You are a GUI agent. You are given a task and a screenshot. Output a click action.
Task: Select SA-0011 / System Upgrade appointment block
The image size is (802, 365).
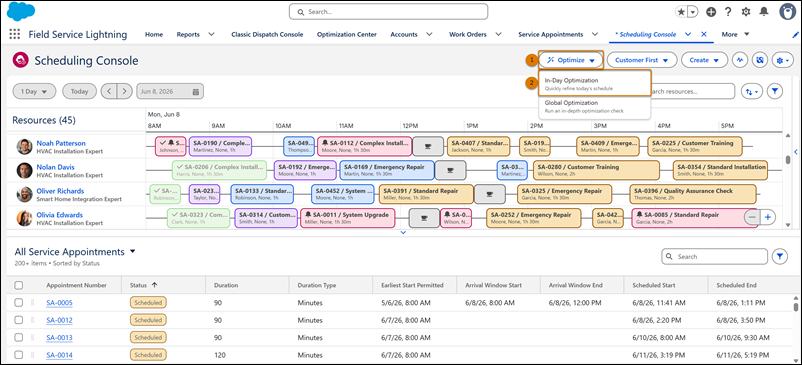pyautogui.click(x=348, y=218)
